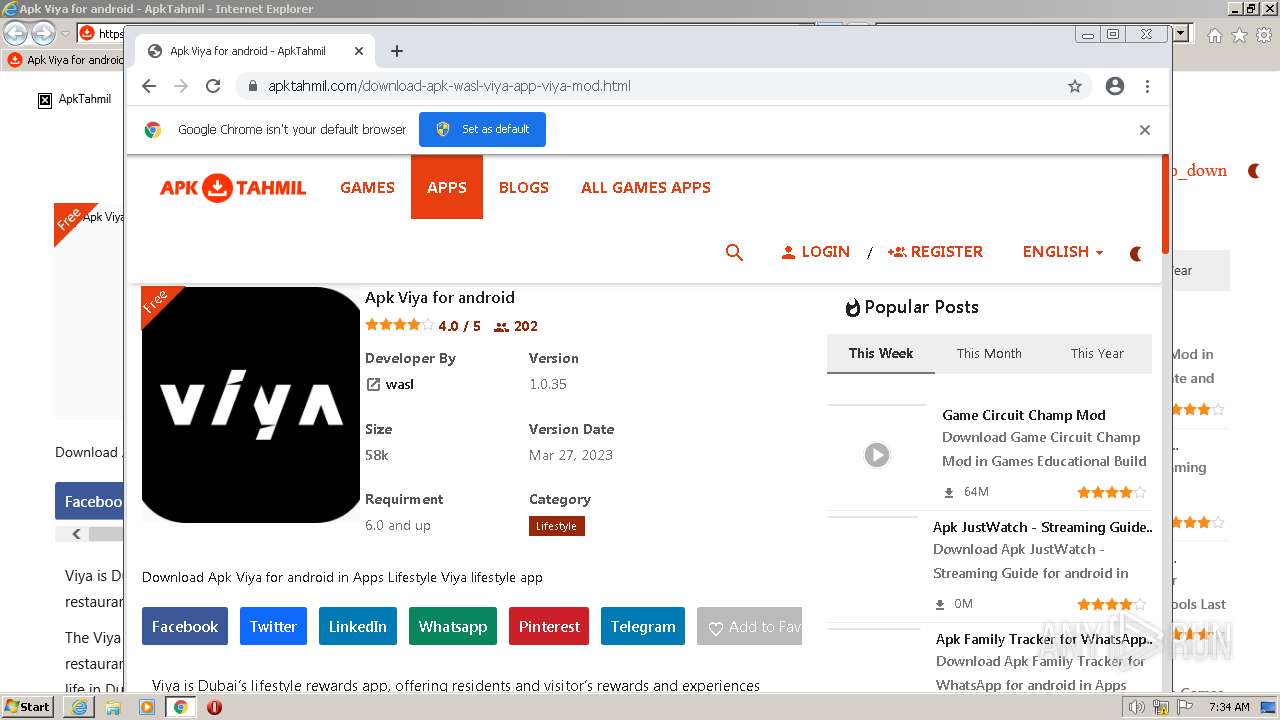Open Internet Explorer tools gear
The height and width of the screenshot is (720, 1280).
tap(1263, 35)
